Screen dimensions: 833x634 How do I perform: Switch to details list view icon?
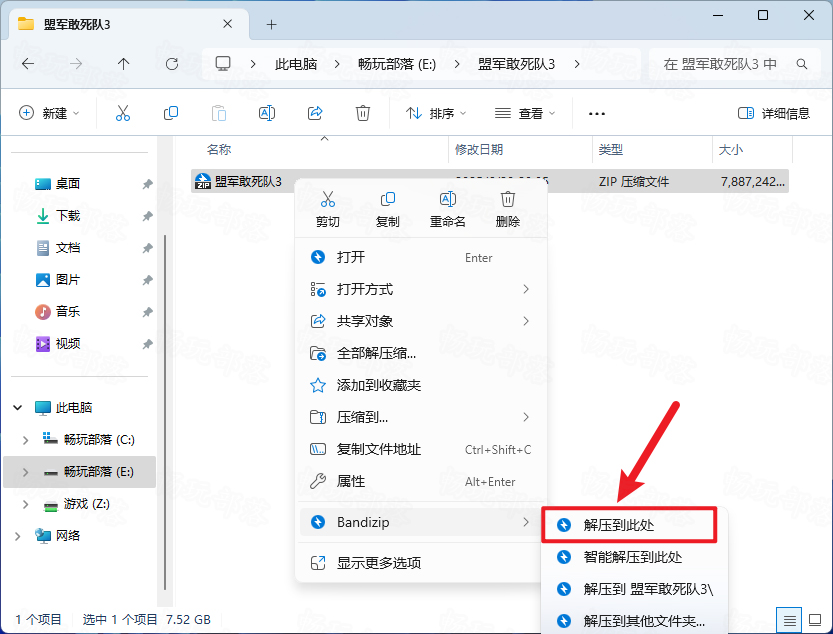point(789,620)
